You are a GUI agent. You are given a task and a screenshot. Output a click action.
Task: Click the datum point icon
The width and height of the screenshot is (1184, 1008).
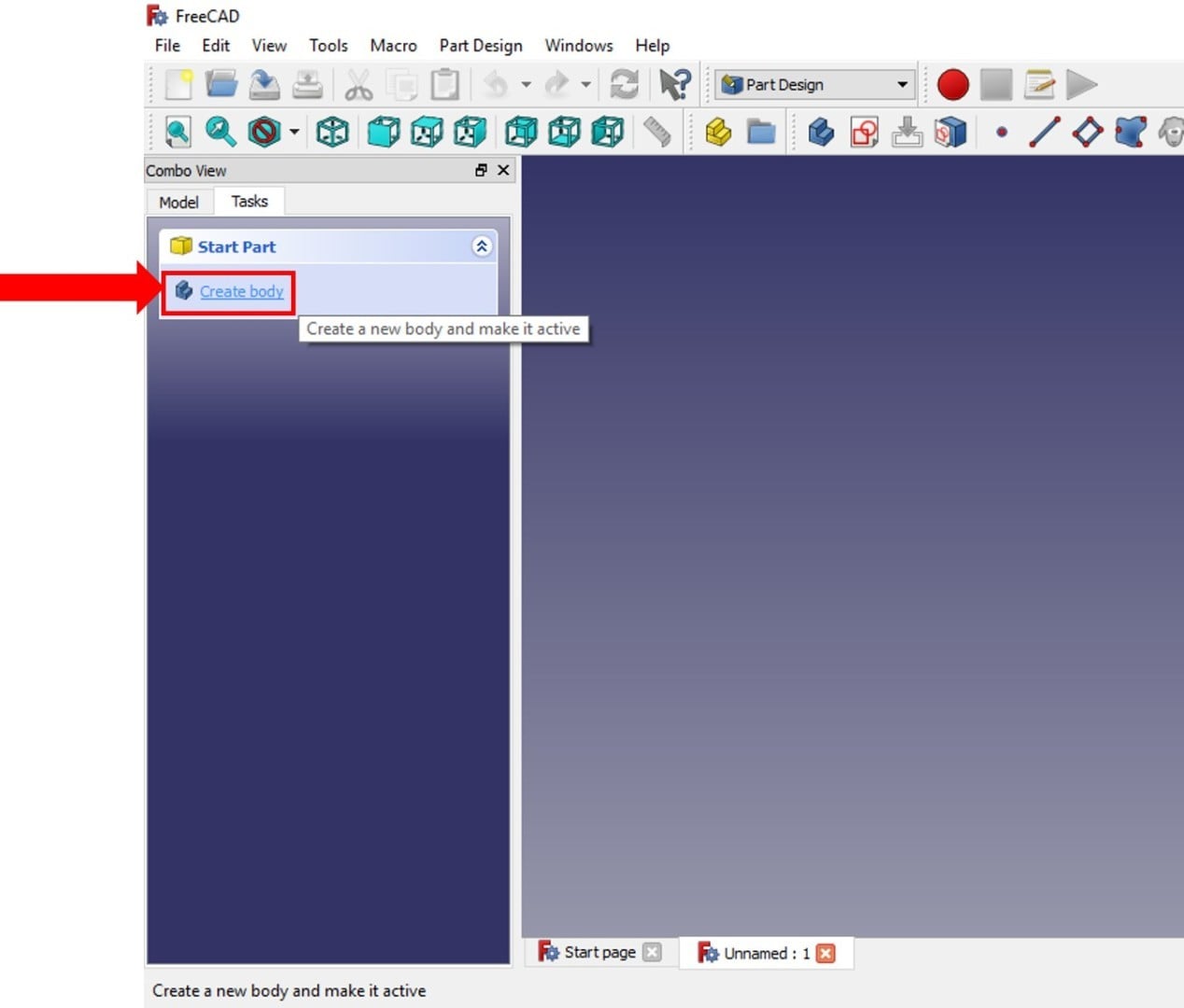[1001, 132]
